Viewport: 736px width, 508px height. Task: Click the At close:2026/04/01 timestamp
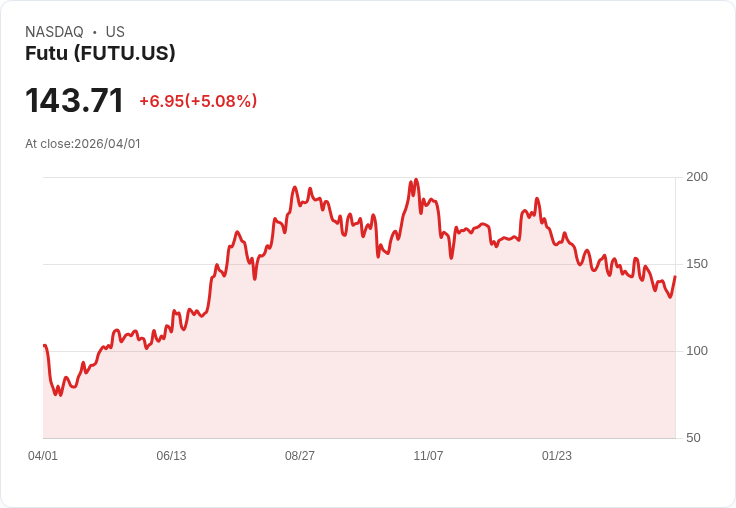[x=83, y=144]
